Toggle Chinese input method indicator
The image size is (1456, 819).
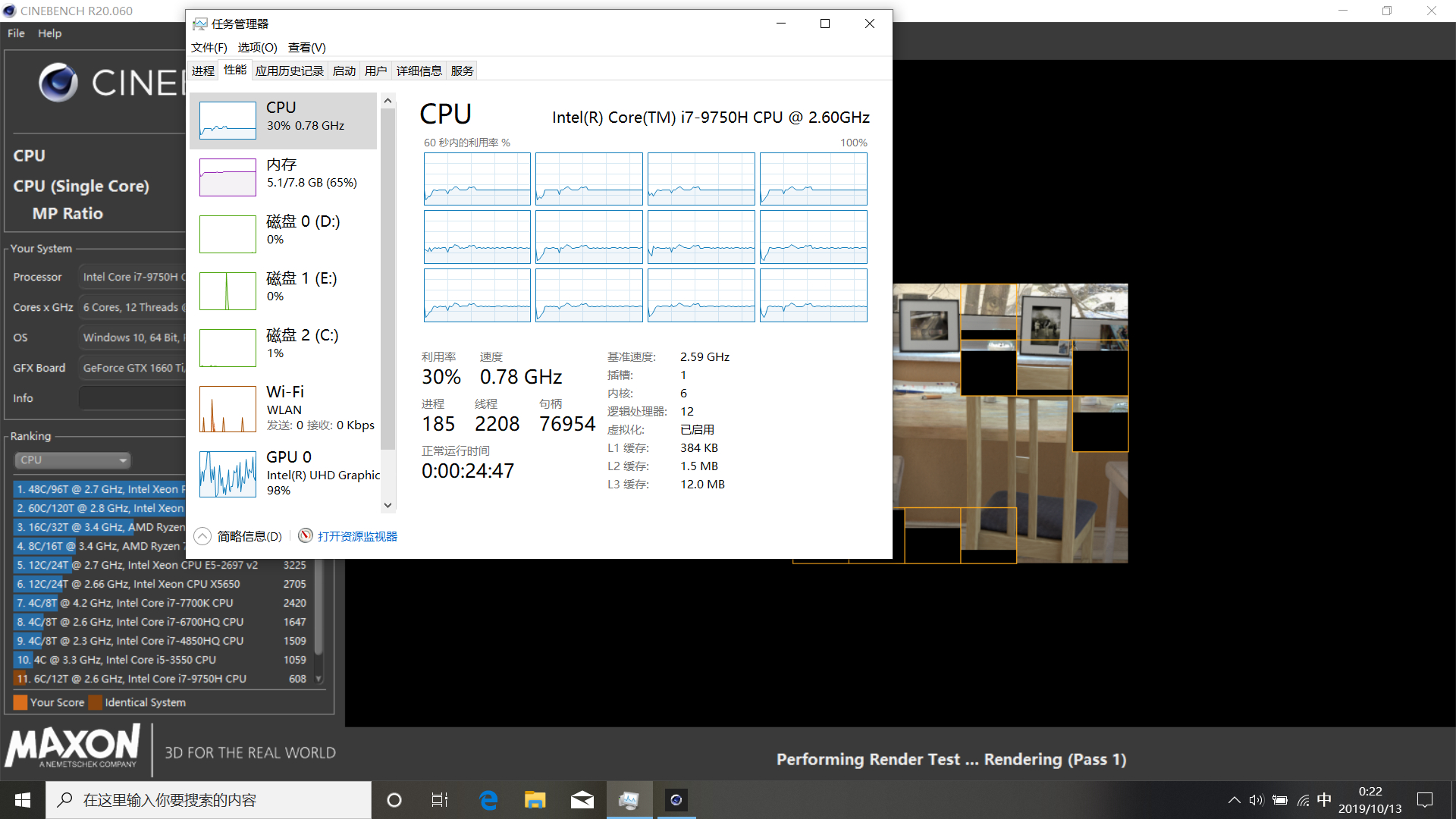1324,800
